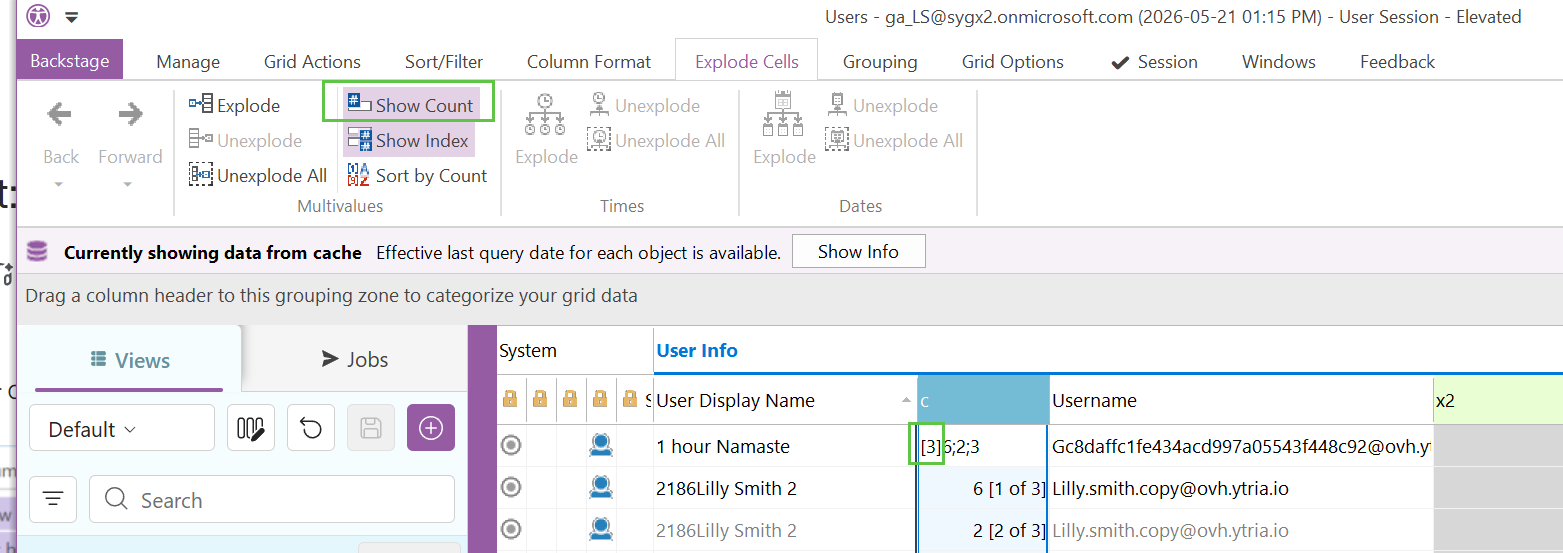Open the Feedback tab
This screenshot has width=1563, height=553.
(1397, 62)
